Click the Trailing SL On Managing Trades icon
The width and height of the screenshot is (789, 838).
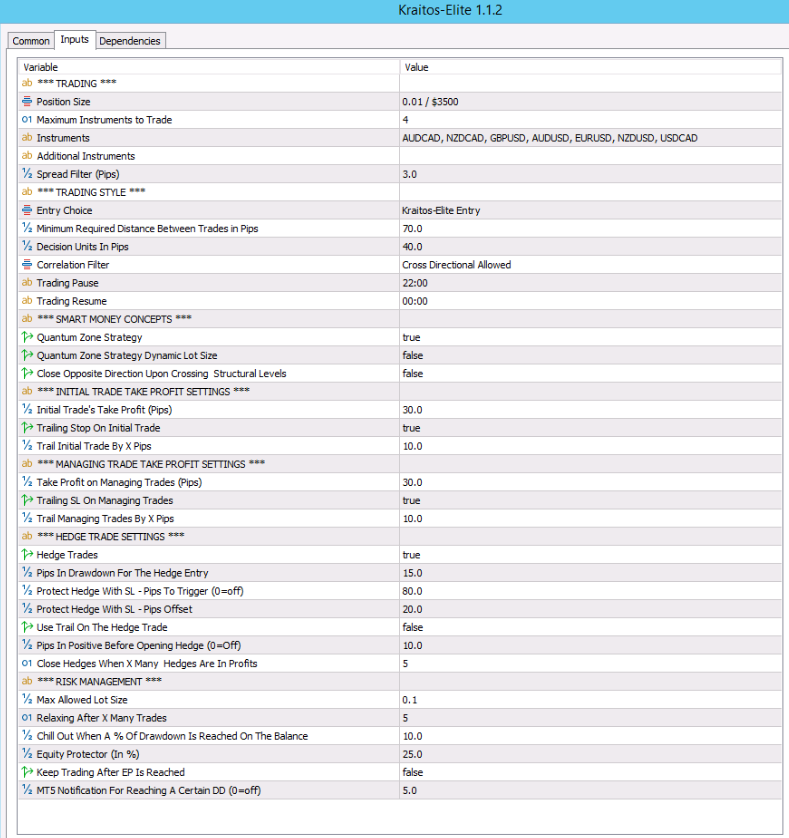[x=27, y=500]
